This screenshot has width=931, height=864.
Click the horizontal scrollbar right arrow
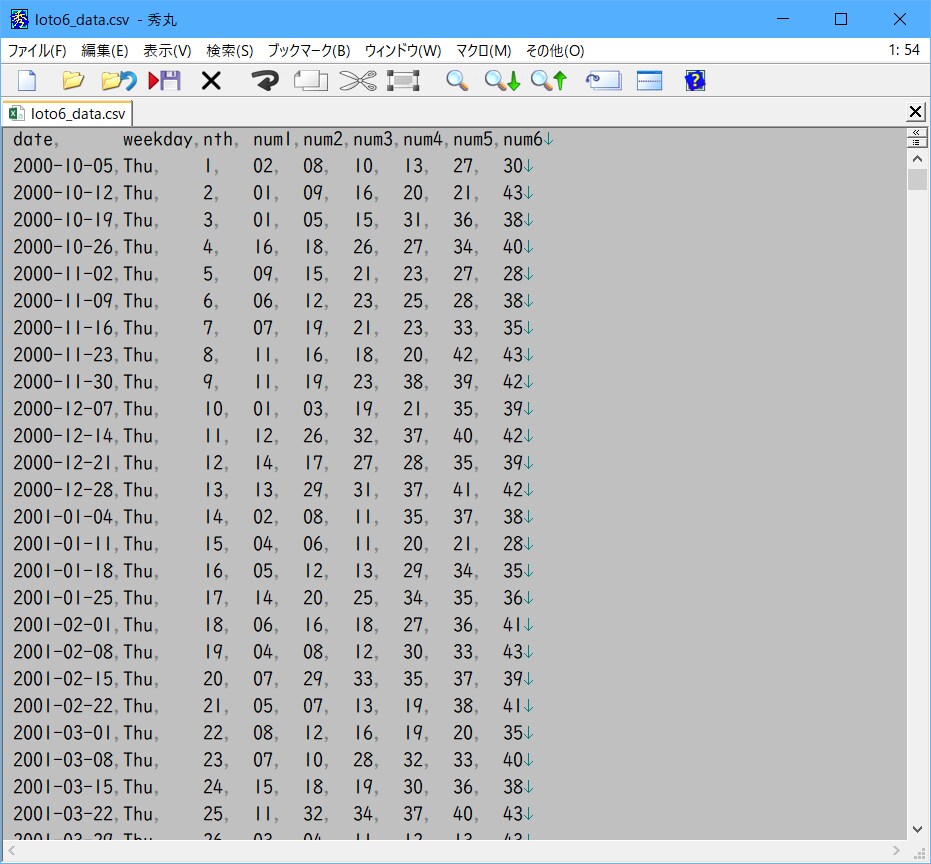point(896,852)
